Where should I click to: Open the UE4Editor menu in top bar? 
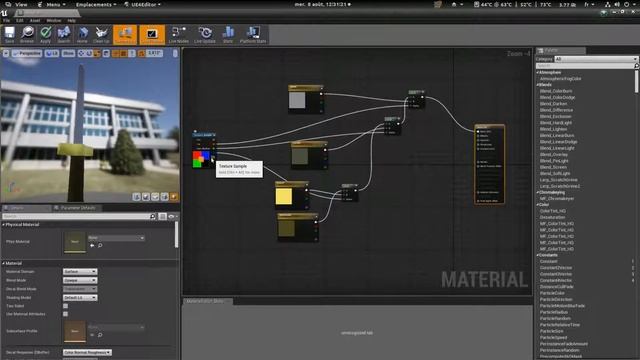tap(142, 4)
